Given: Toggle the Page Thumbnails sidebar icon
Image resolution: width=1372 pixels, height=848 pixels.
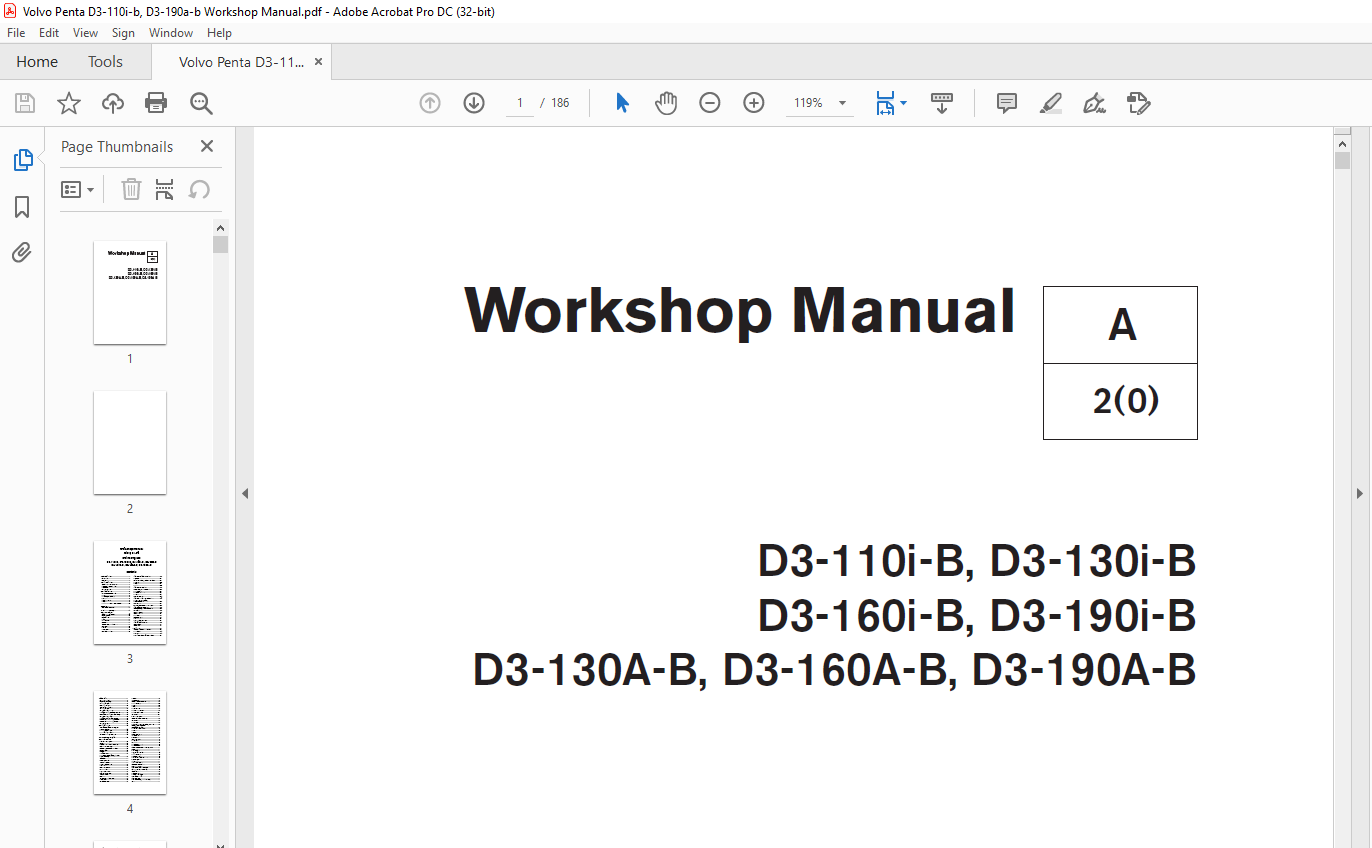Looking at the screenshot, I should (22, 160).
